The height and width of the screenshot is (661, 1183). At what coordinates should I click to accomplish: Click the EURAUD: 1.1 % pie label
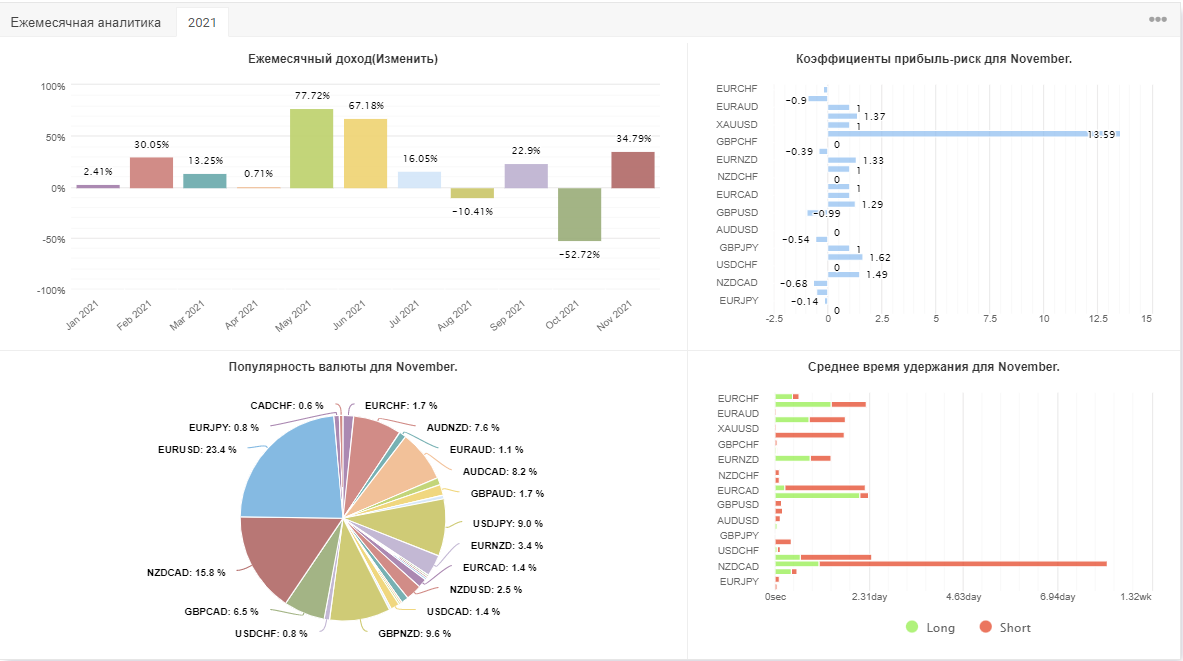(x=487, y=450)
